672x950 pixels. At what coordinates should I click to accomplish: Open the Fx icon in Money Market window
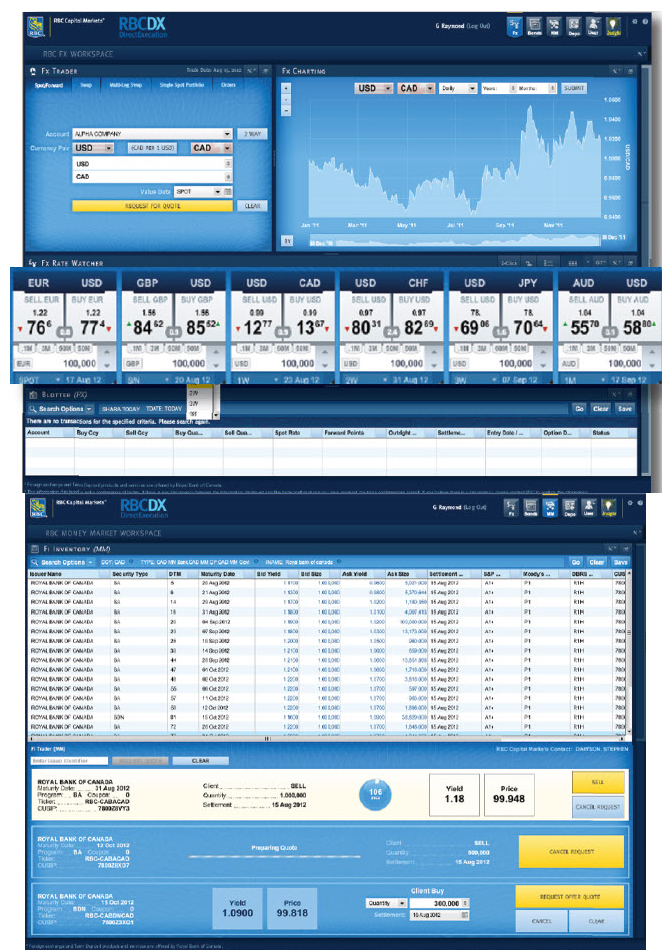(x=511, y=508)
